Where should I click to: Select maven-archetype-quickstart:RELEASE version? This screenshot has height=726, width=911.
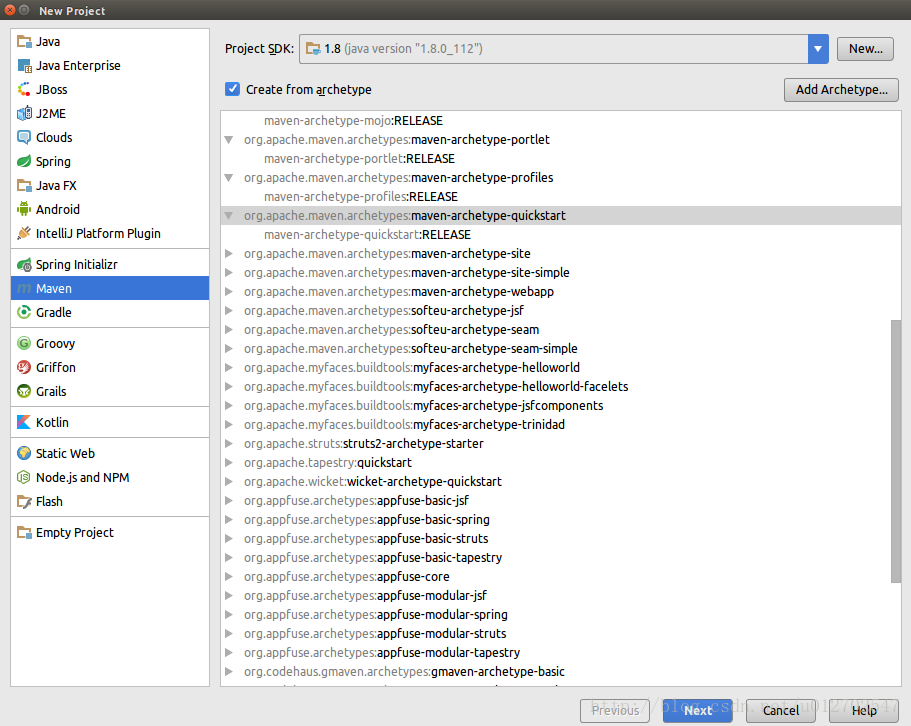367,235
